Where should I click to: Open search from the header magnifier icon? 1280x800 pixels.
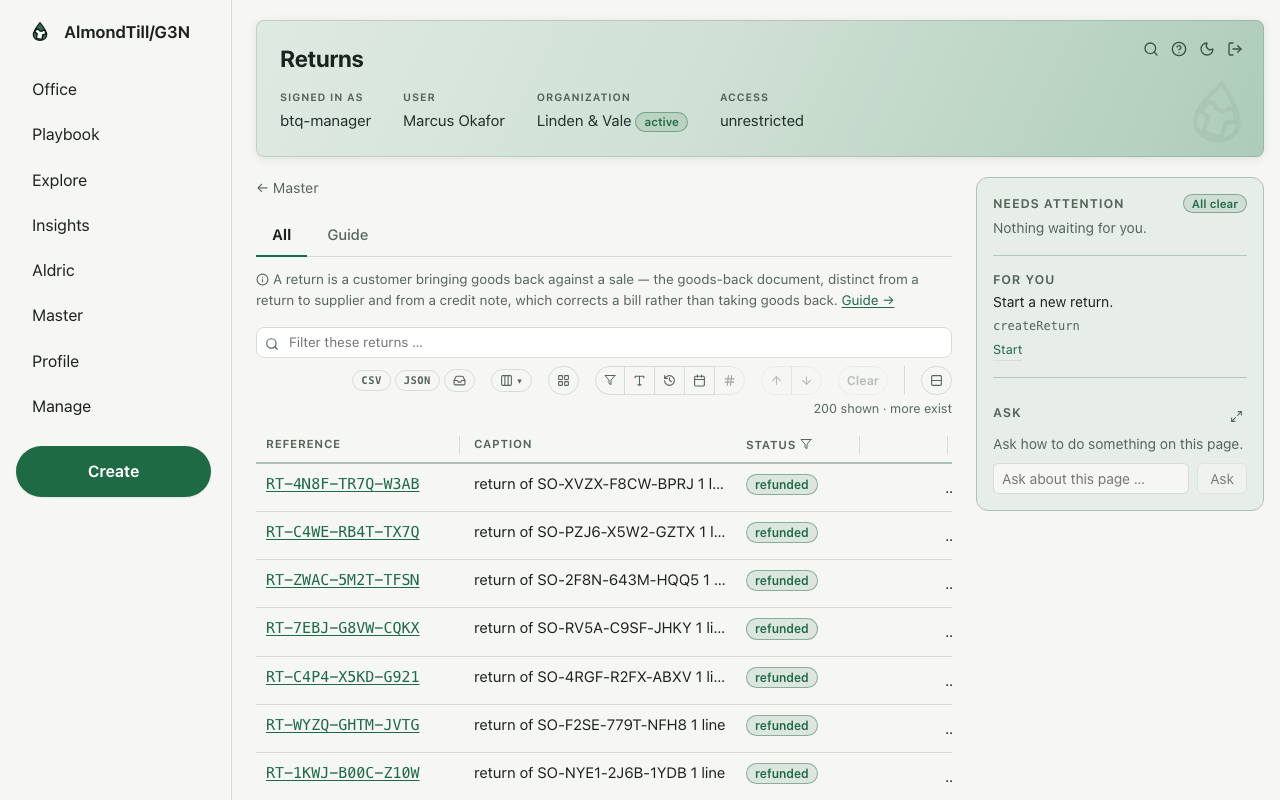[x=1151, y=49]
